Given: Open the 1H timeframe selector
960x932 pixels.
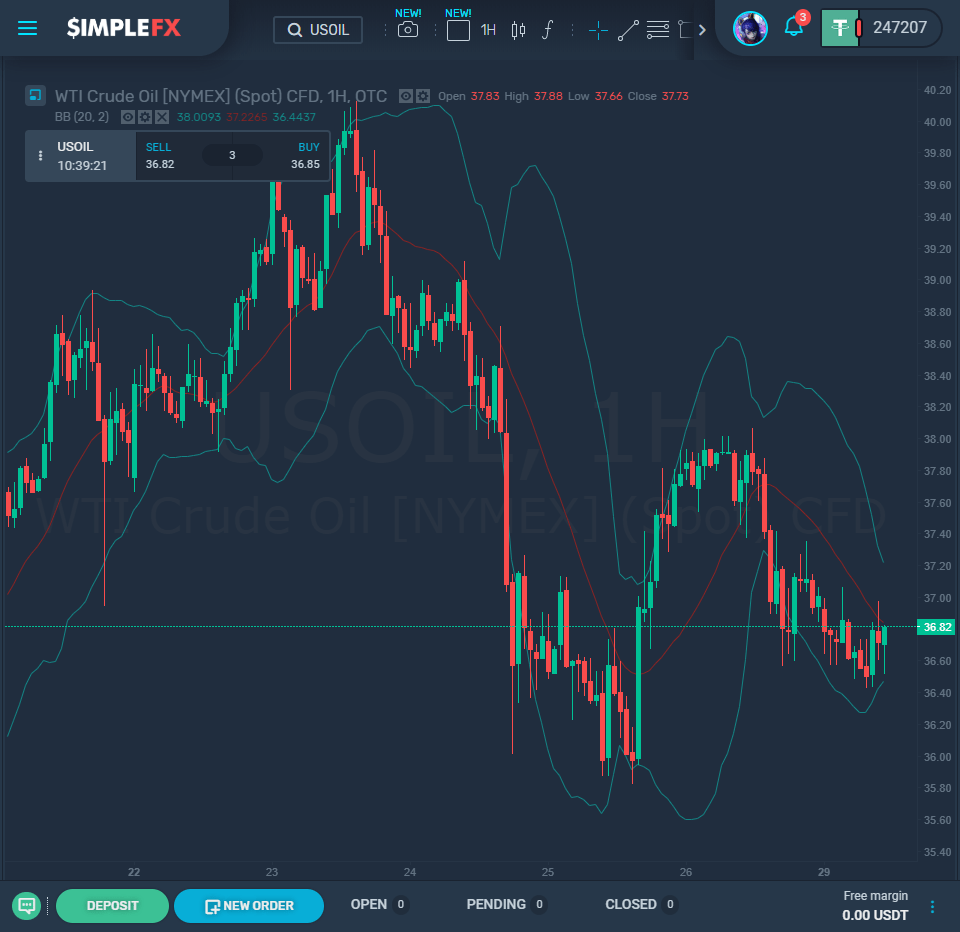Looking at the screenshot, I should [x=487, y=30].
